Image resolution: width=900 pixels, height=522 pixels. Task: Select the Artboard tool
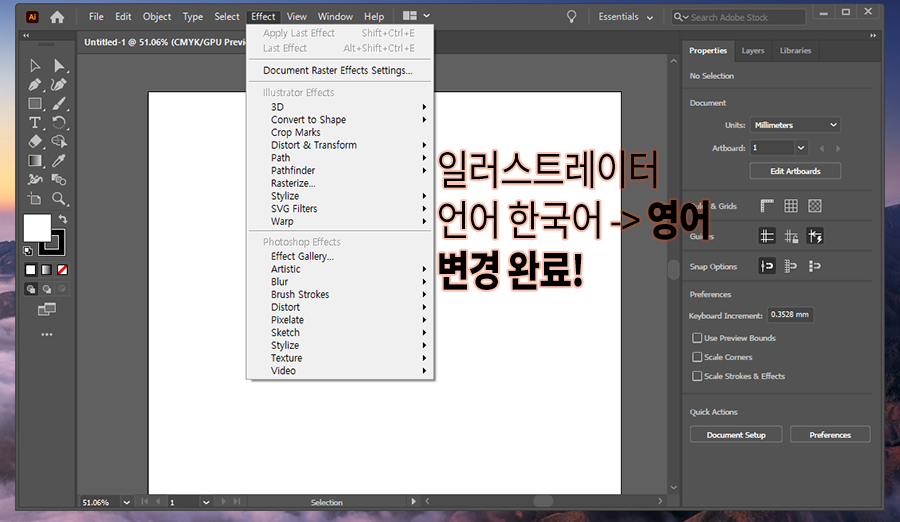[x=34, y=199]
